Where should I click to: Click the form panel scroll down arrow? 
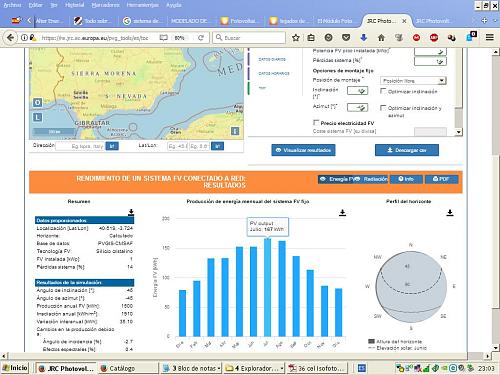(x=459, y=132)
